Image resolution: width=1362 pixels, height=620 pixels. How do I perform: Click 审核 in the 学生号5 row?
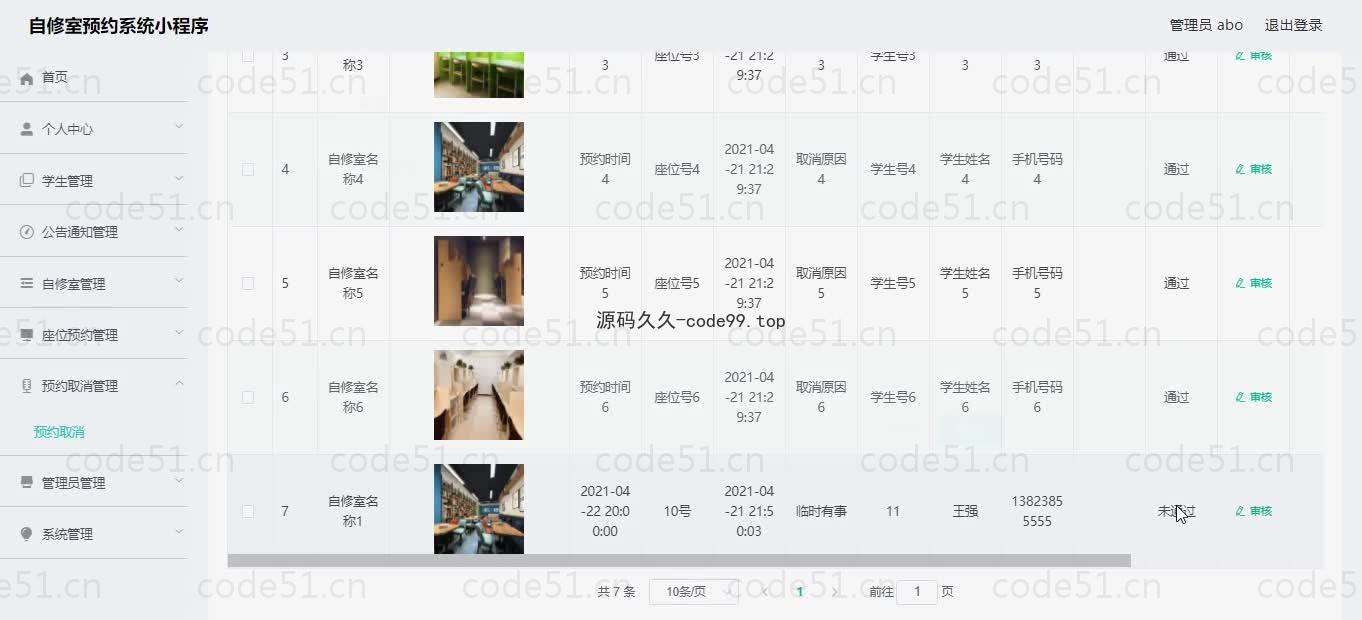[x=1254, y=283]
